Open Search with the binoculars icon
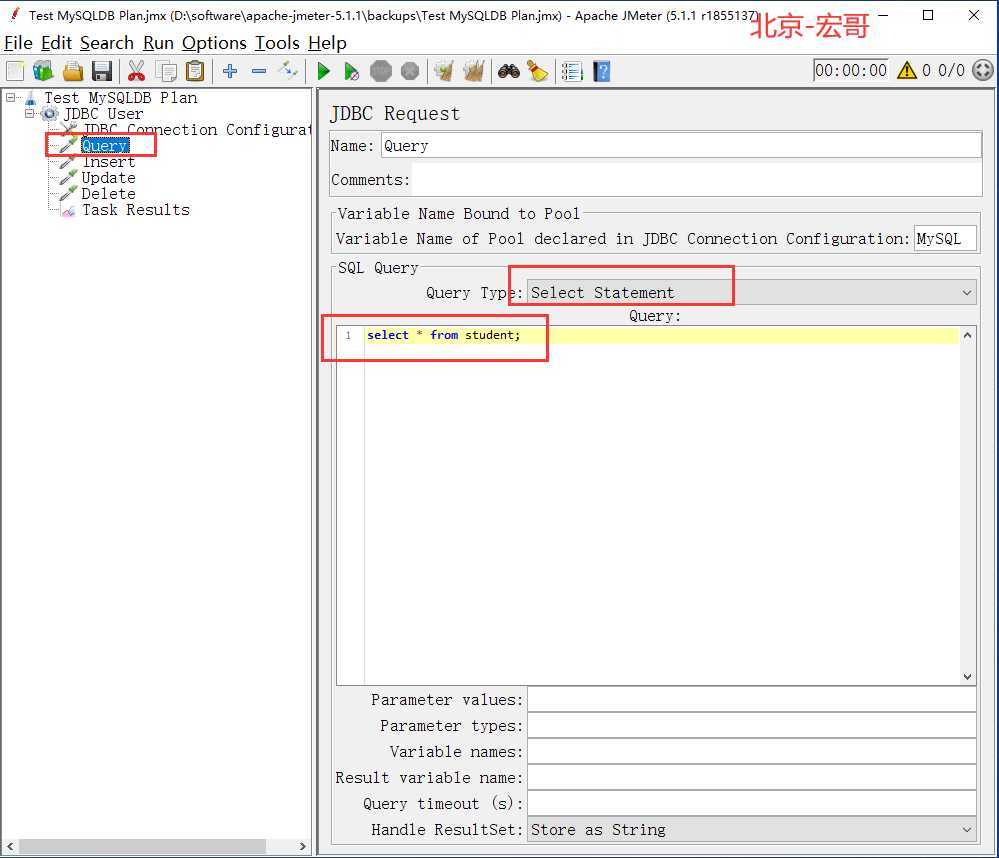The height and width of the screenshot is (858, 999). coord(508,71)
